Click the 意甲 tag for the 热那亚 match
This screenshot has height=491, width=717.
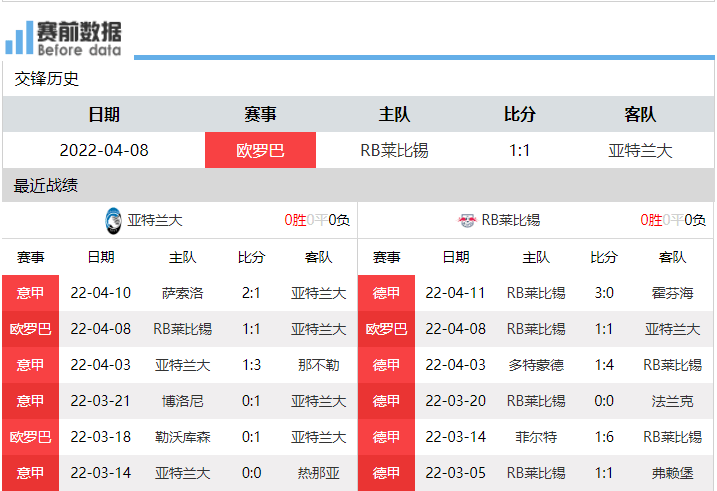31,473
